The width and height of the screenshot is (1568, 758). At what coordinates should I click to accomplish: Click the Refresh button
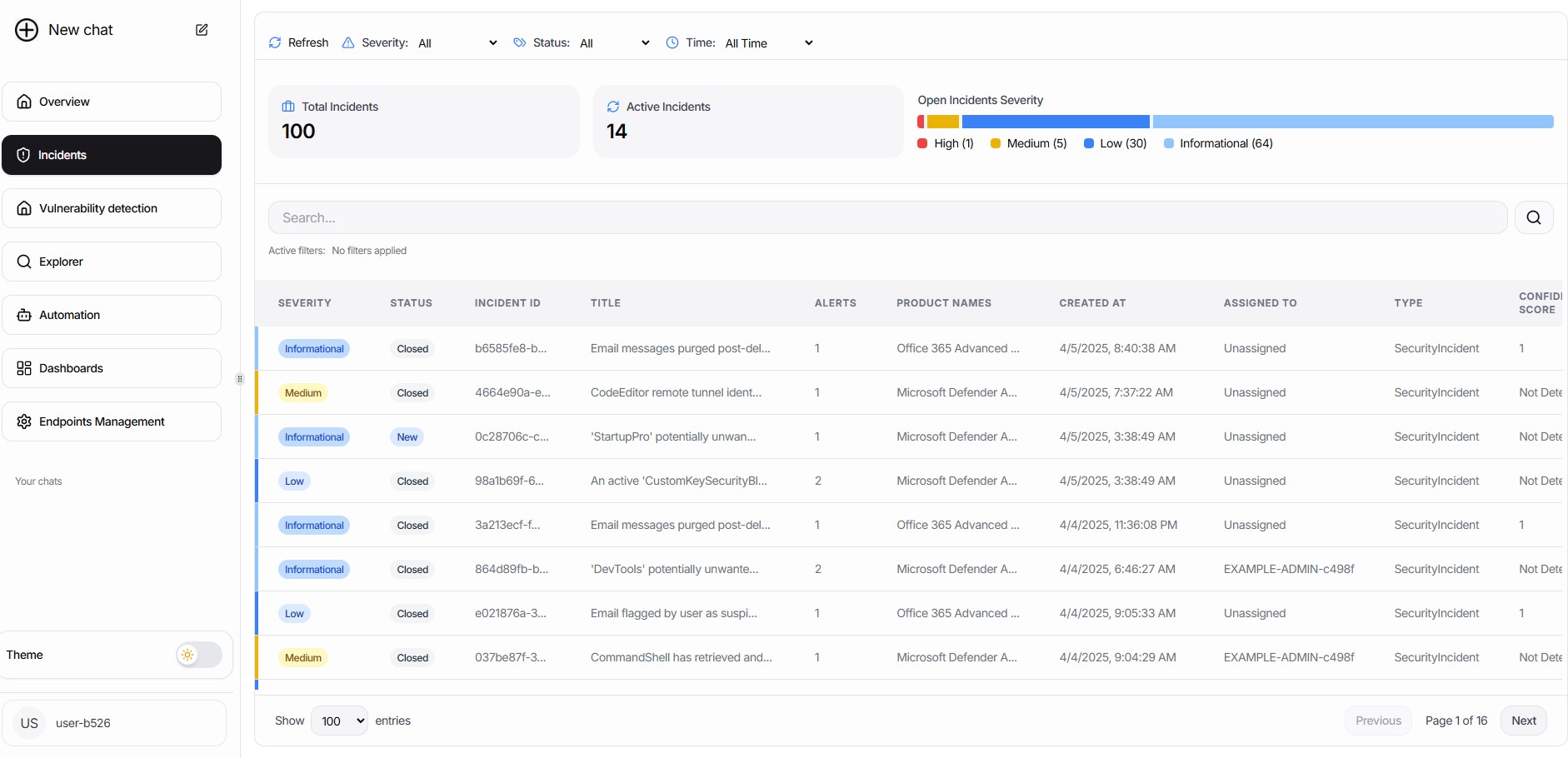tap(297, 42)
